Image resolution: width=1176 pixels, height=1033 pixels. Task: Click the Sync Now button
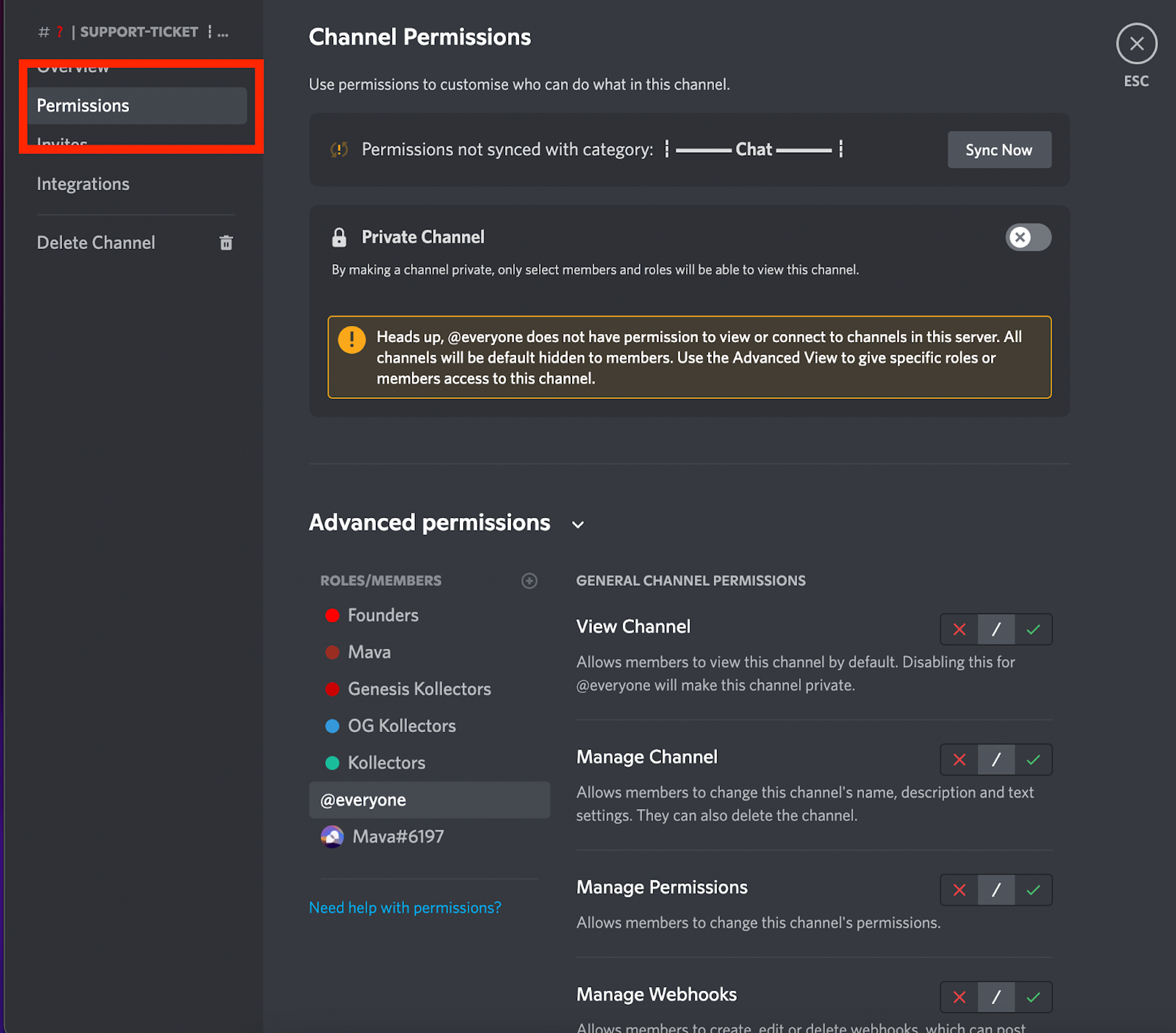(x=998, y=149)
